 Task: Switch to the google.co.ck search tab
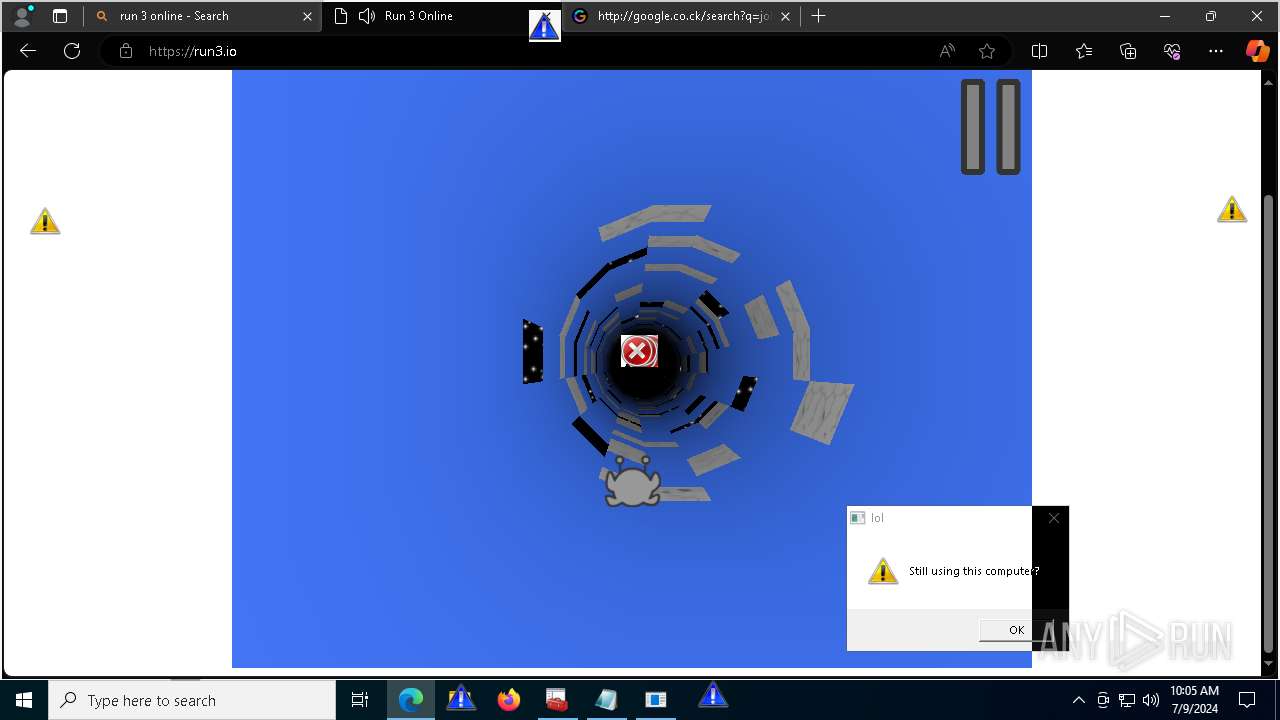(683, 16)
